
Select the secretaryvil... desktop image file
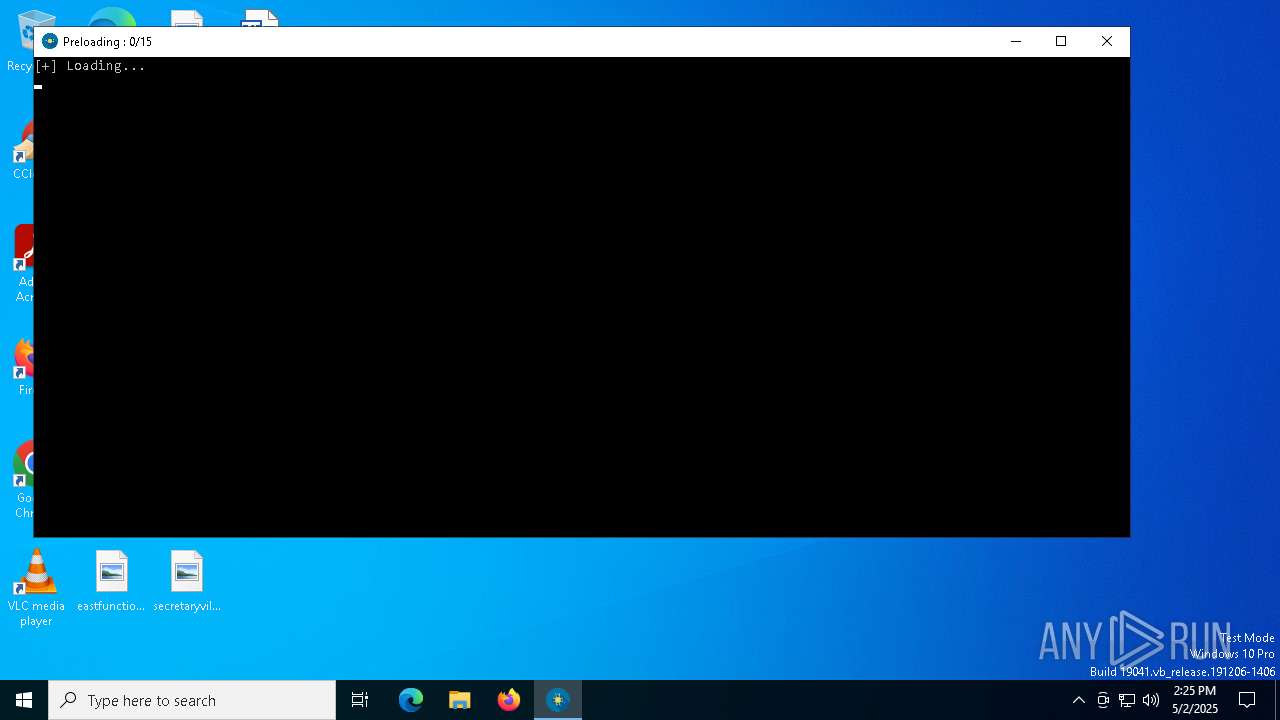coord(187,581)
